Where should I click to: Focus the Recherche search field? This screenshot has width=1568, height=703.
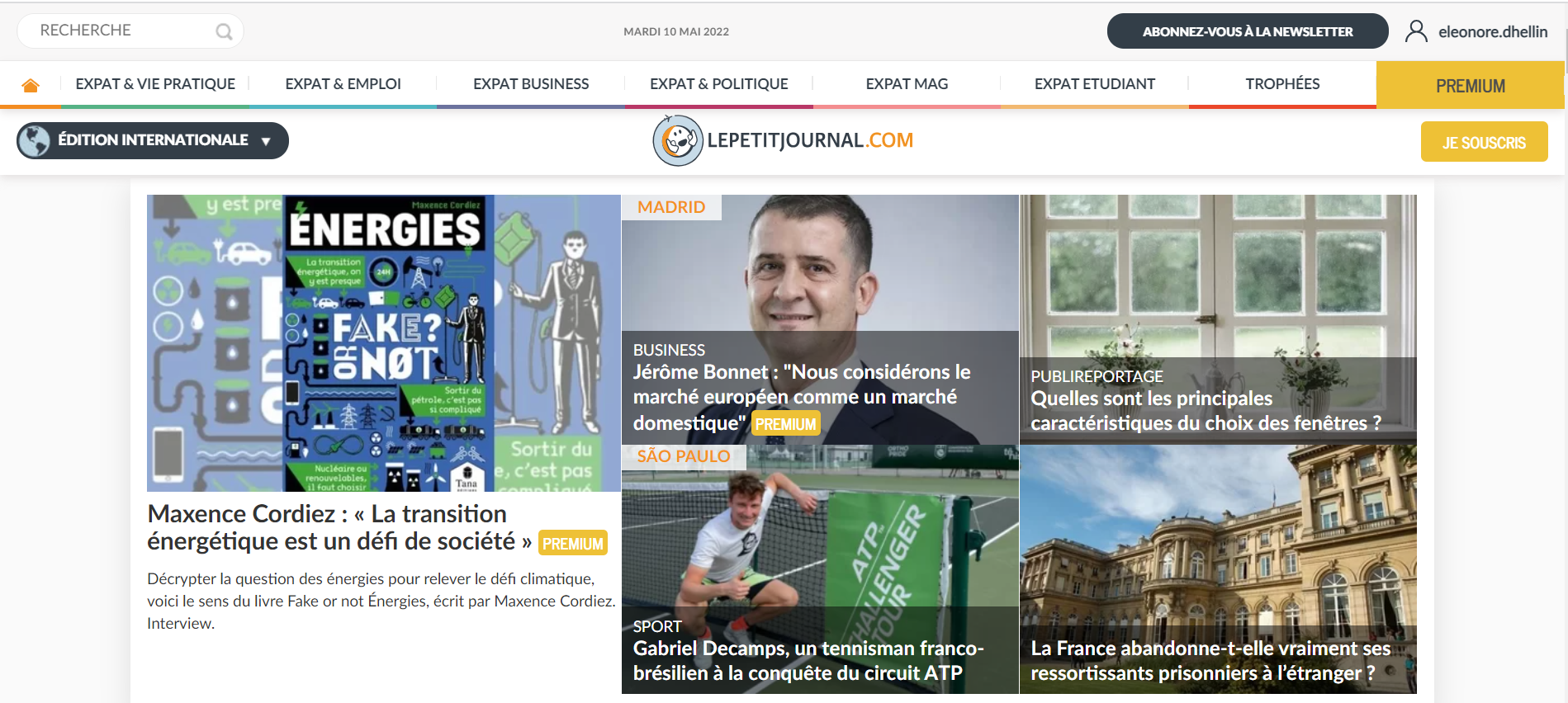pos(130,31)
